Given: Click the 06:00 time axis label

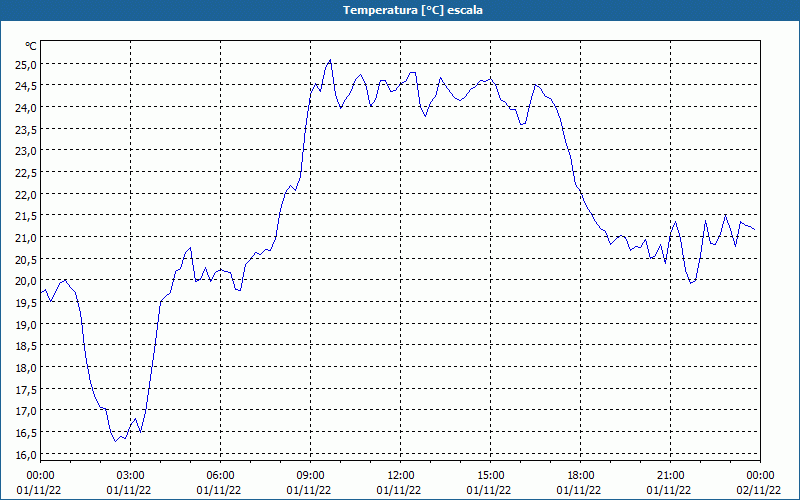Looking at the screenshot, I should 220,476.
